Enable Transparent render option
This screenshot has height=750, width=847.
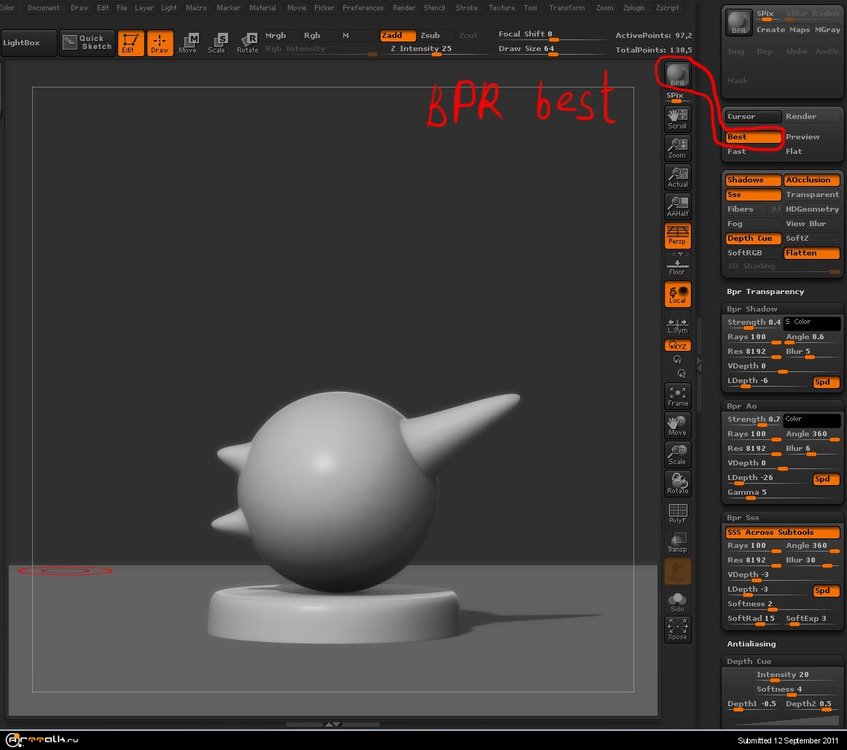pos(811,195)
